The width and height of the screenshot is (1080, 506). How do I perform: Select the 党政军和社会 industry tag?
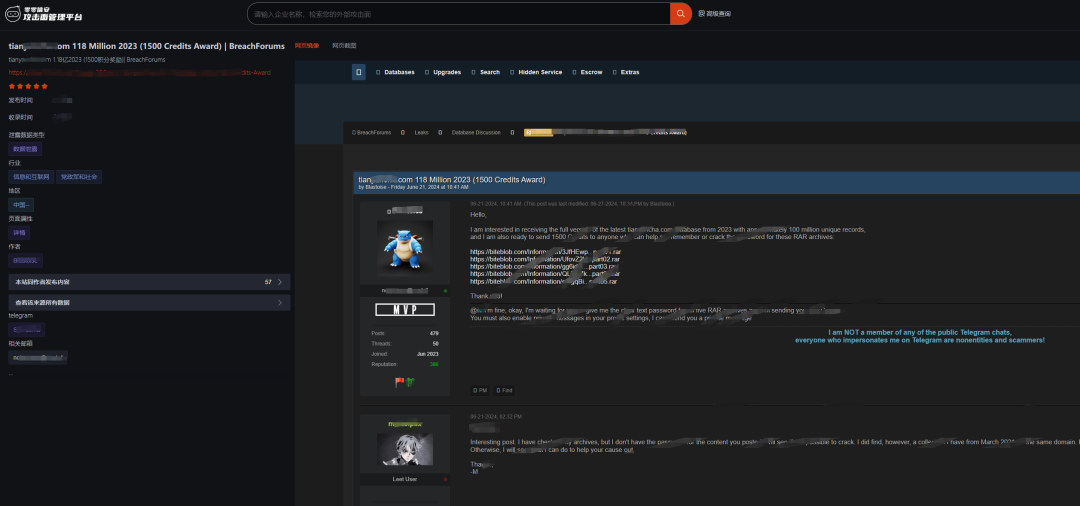[79, 177]
